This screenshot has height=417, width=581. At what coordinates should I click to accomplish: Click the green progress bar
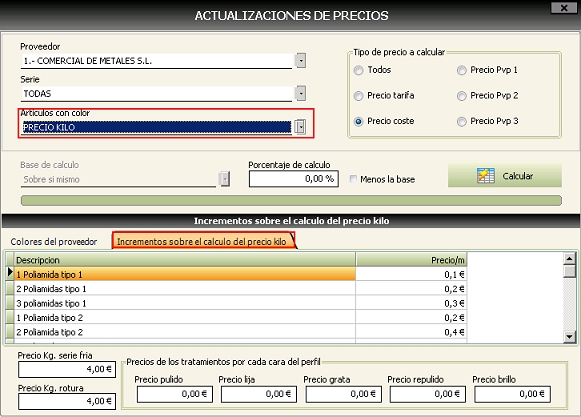coord(291,201)
